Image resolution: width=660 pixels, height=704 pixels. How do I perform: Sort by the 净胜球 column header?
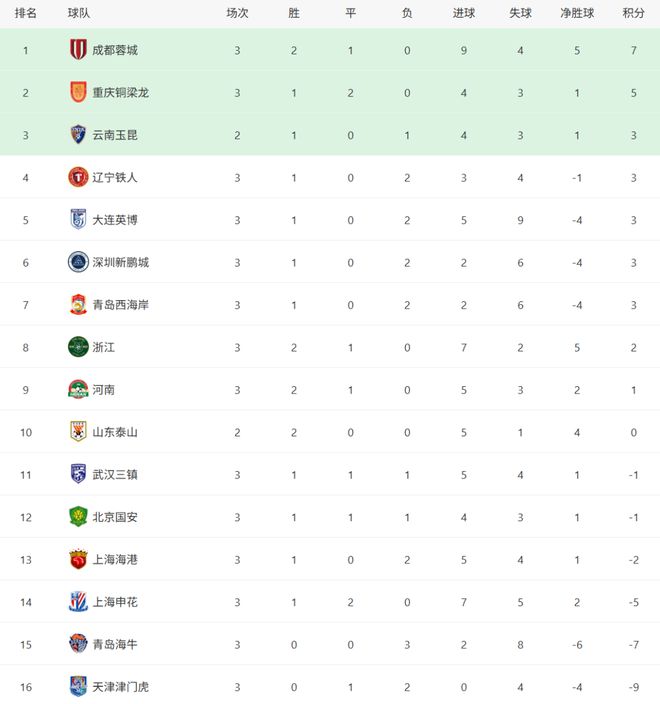pyautogui.click(x=577, y=13)
